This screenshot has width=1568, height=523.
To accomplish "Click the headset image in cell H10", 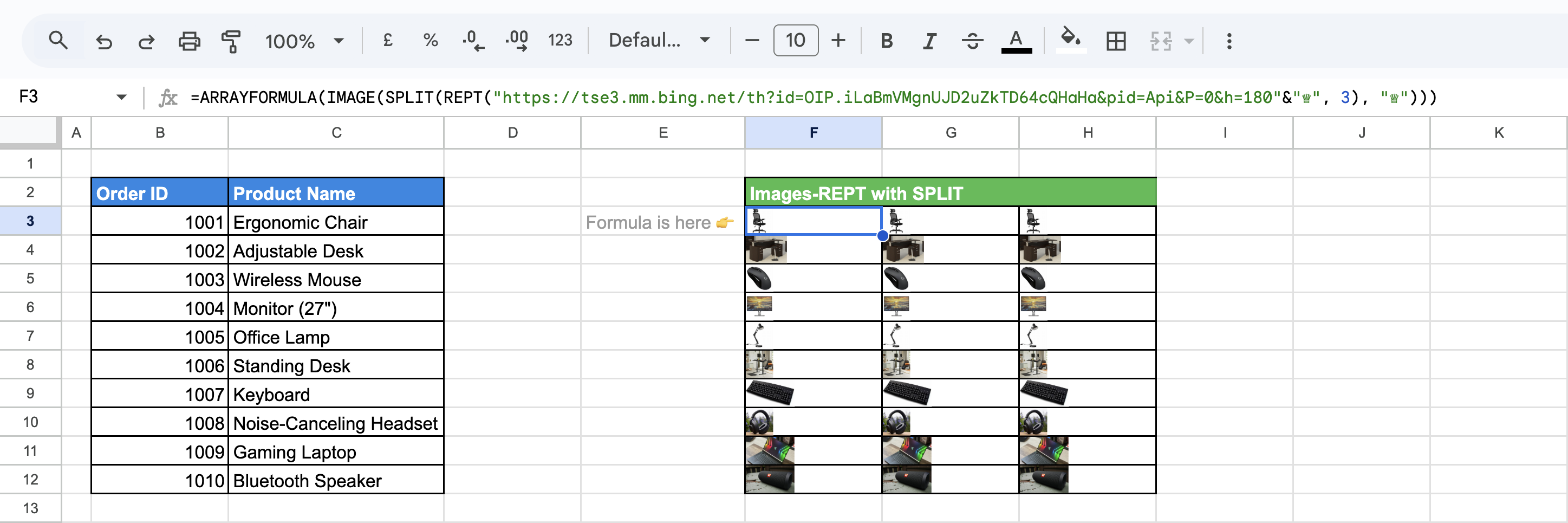I will click(x=1033, y=422).
